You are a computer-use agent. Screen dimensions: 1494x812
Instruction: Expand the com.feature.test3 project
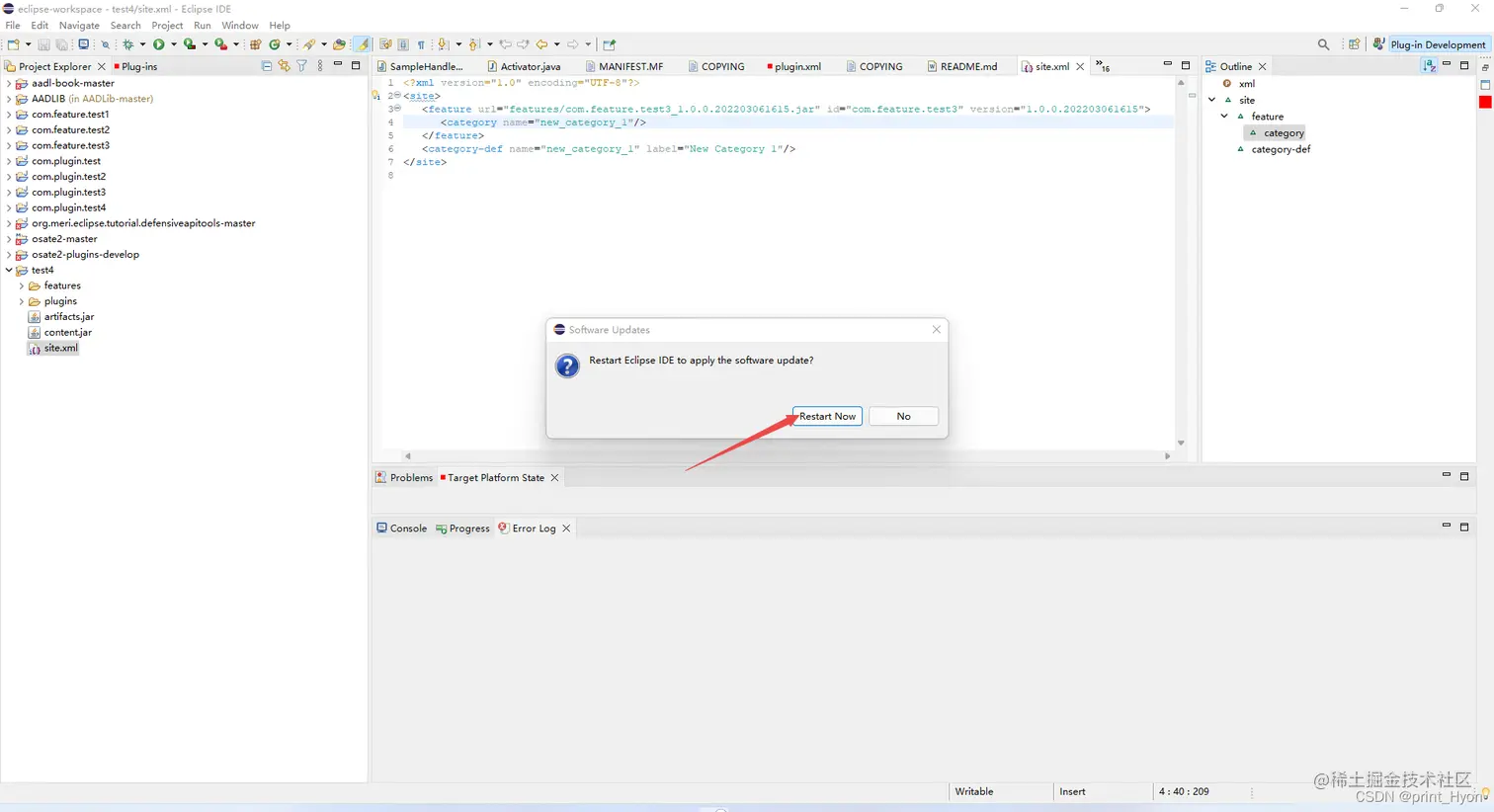(9, 145)
